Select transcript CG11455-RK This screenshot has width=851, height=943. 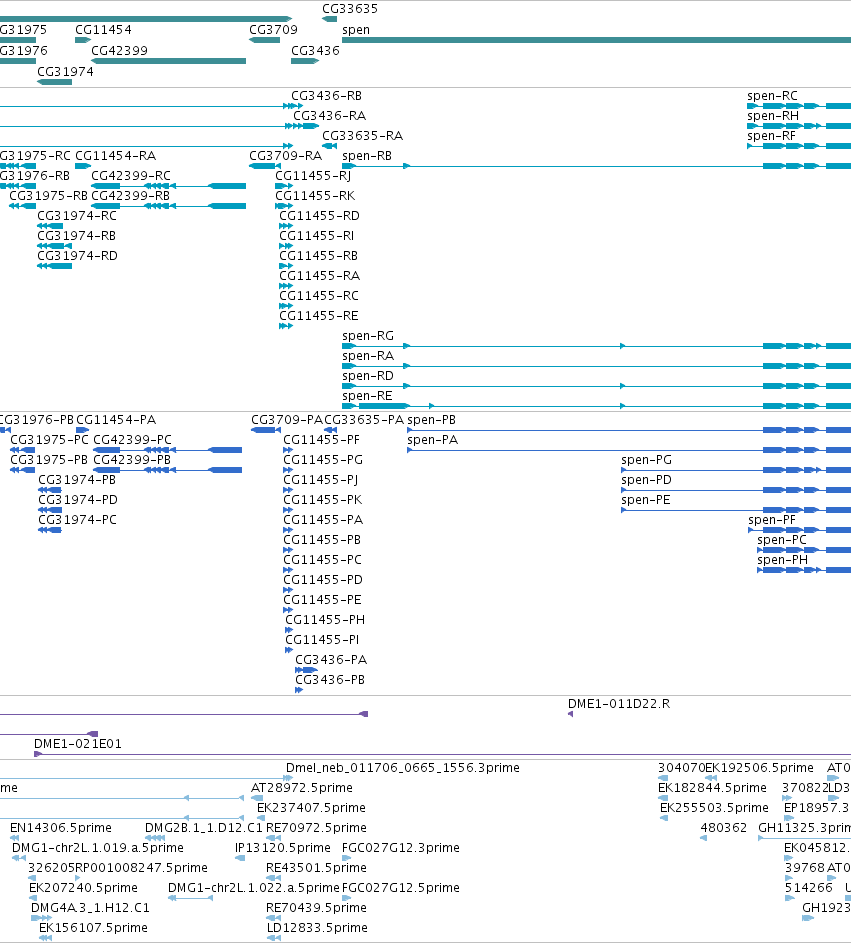click(x=315, y=196)
